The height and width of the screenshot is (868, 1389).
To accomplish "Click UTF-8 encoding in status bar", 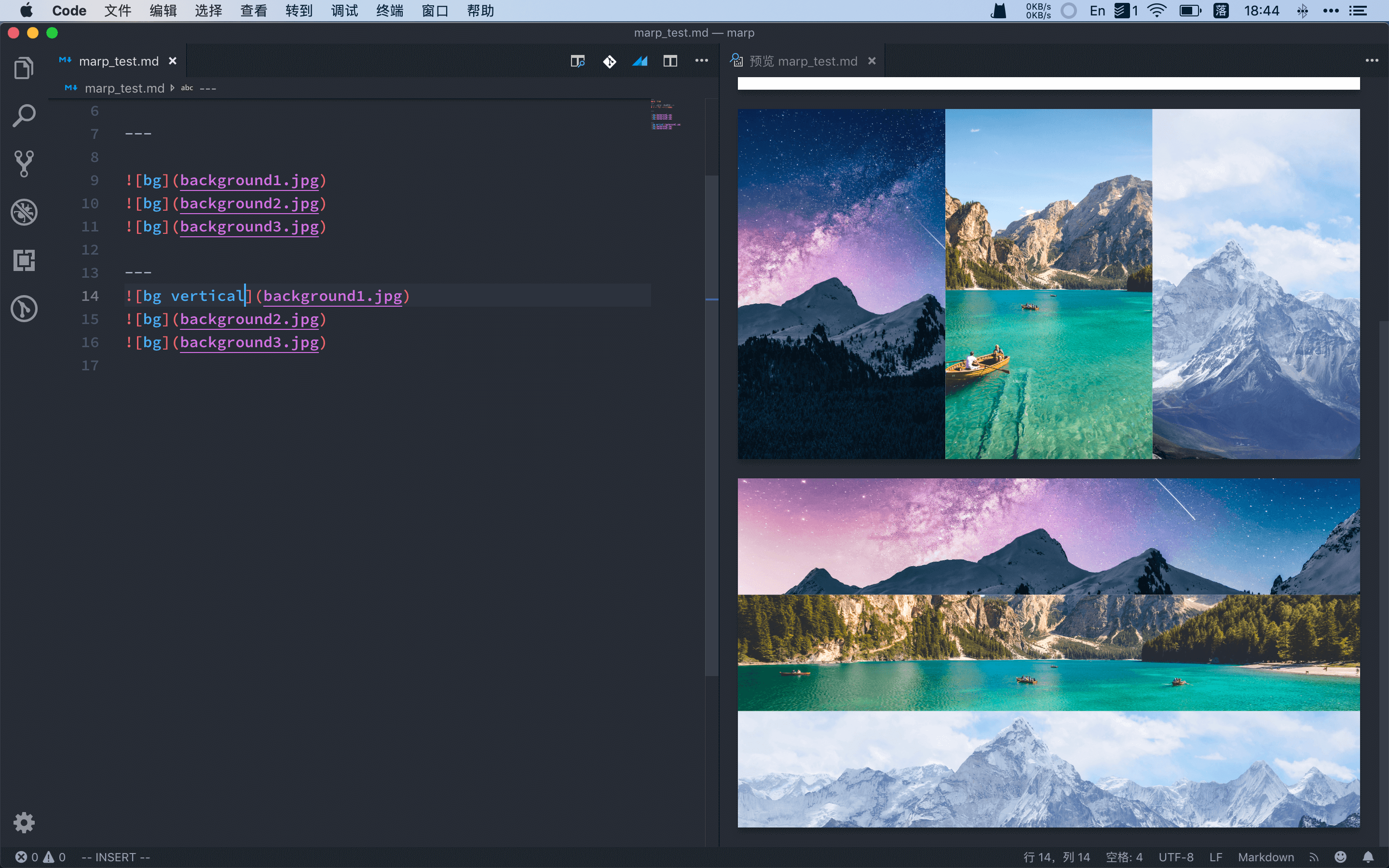I will point(1175,857).
